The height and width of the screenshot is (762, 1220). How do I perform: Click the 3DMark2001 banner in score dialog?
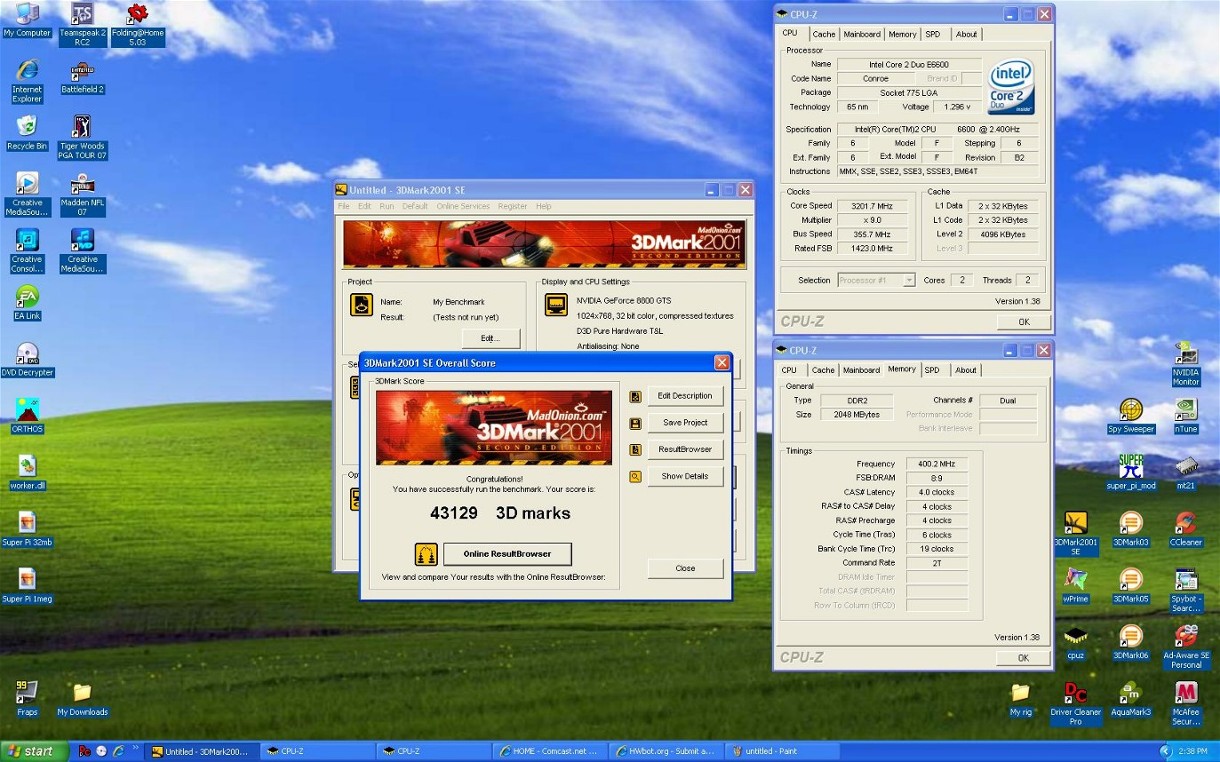[494, 428]
